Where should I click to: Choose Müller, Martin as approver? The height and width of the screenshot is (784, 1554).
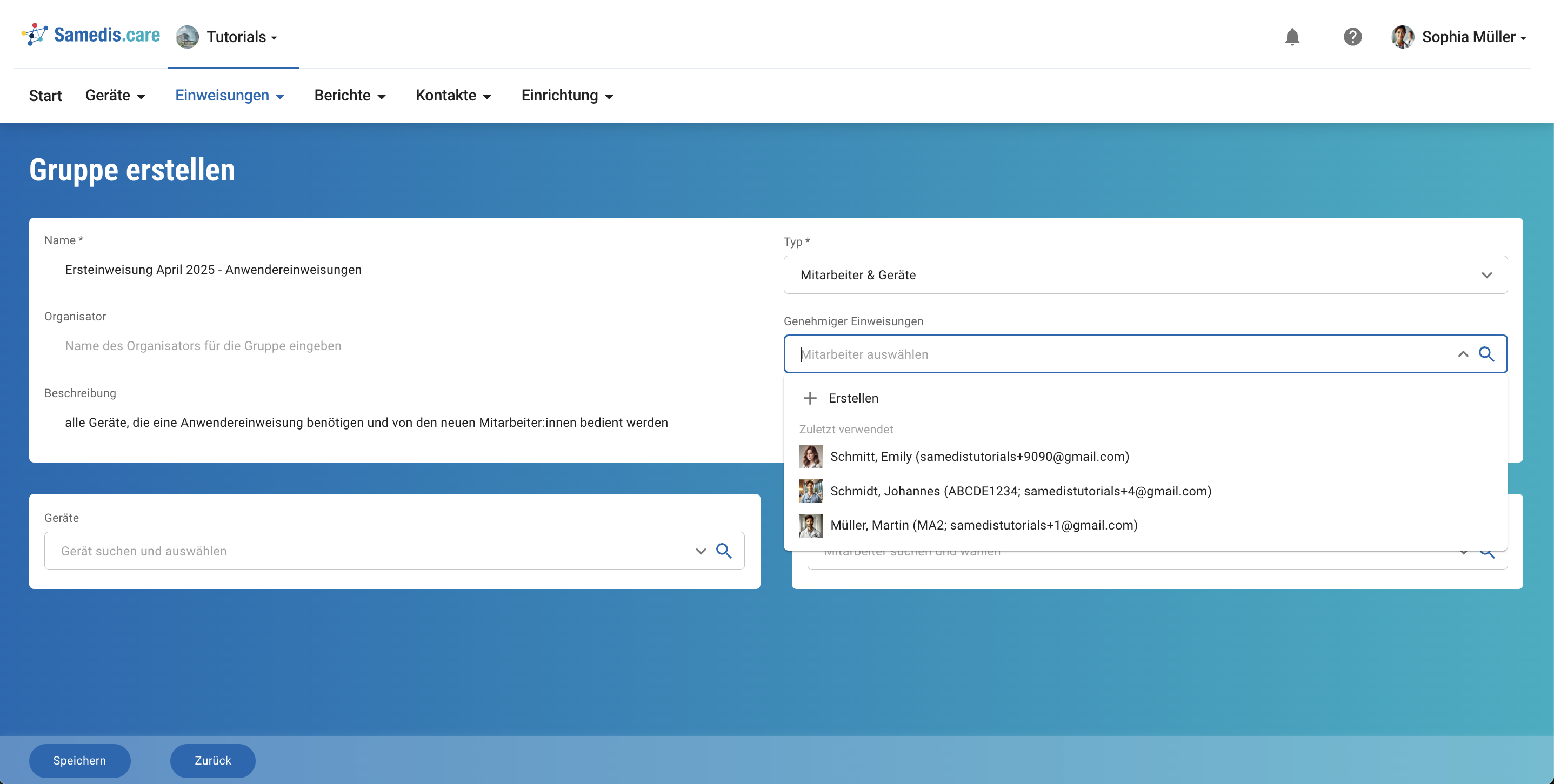[x=983, y=525]
